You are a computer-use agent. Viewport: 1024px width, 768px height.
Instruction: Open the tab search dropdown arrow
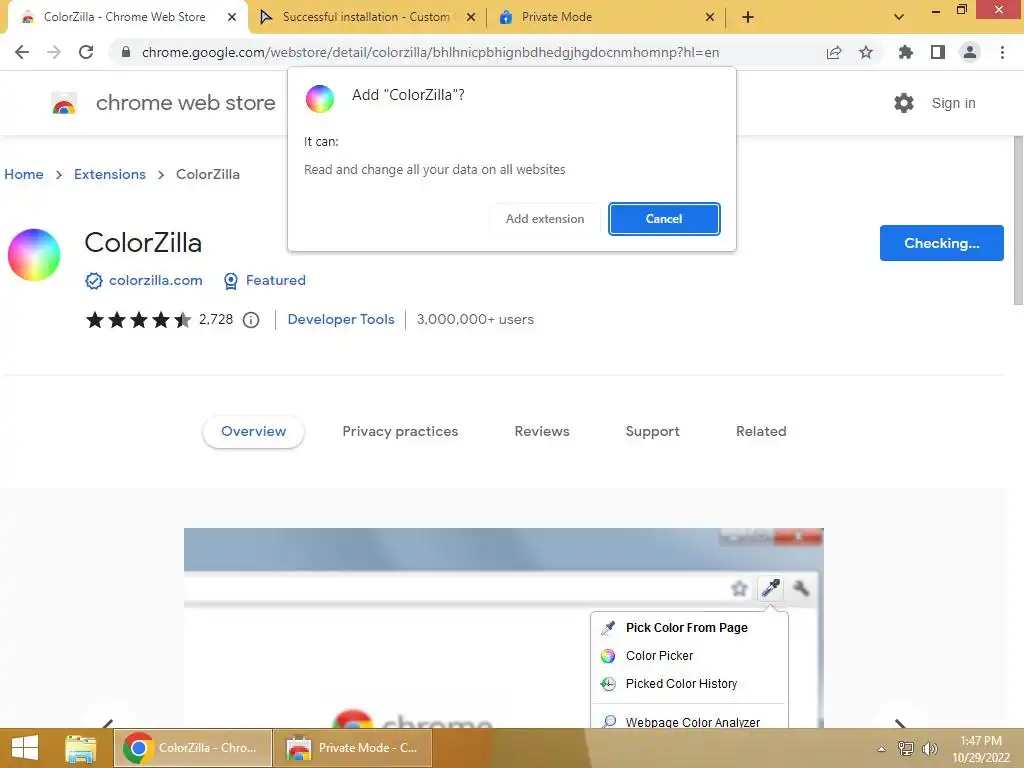[899, 17]
